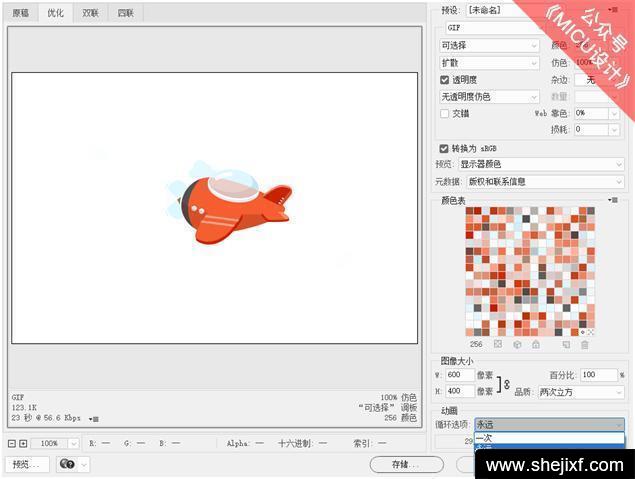
Task: Open the color table panel menu icon
Action: coord(613,200)
